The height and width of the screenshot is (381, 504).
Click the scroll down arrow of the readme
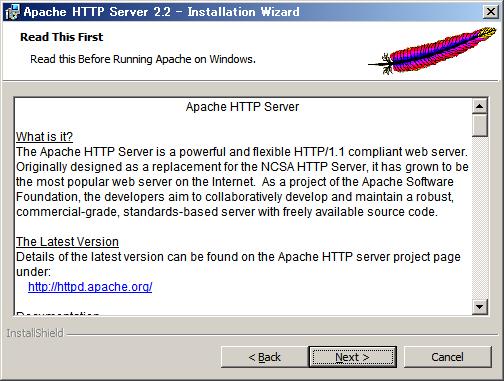(x=480, y=306)
